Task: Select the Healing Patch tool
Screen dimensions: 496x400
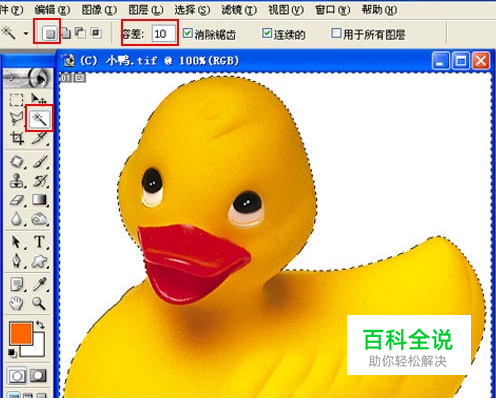Action: click(x=17, y=162)
